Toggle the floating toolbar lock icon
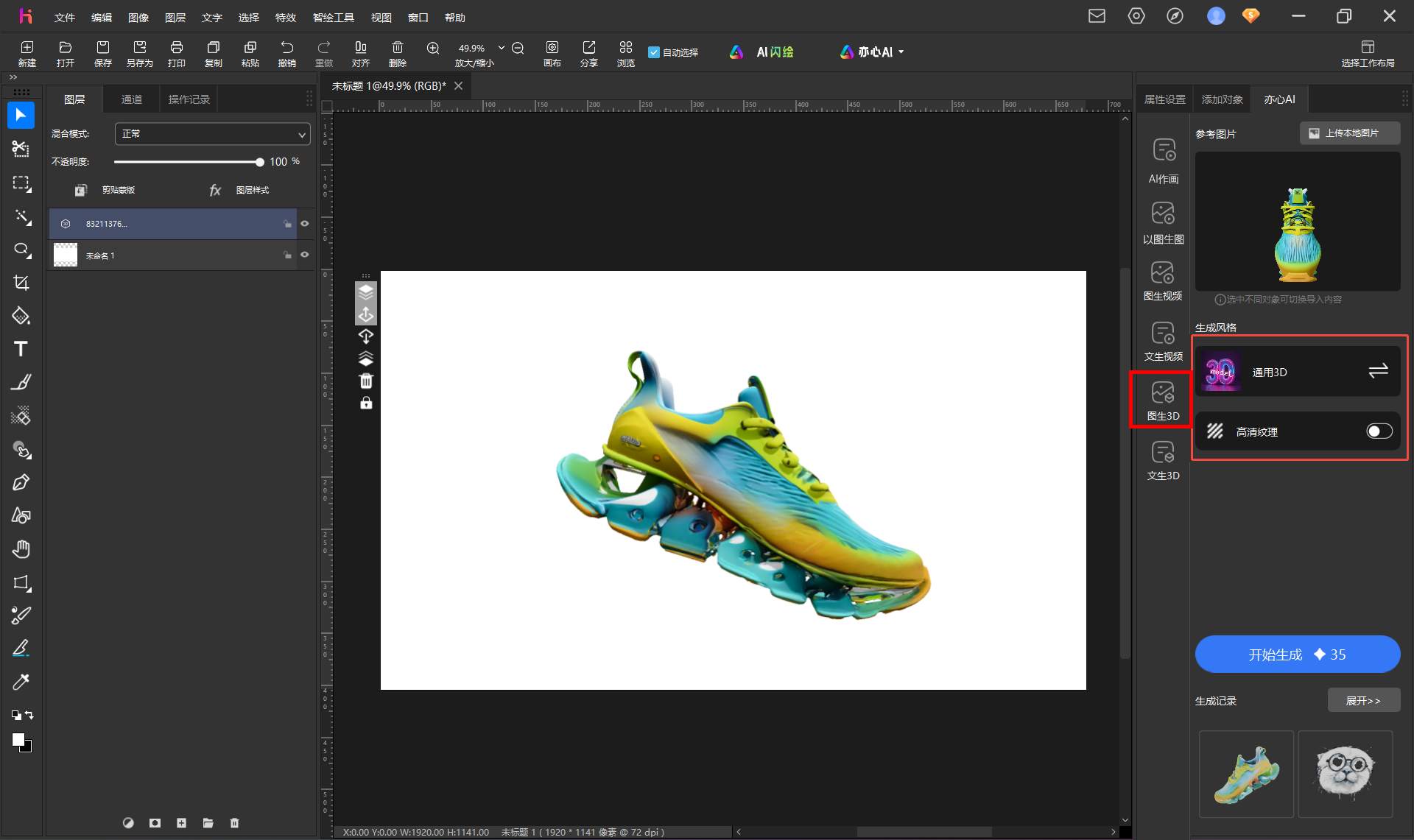 point(366,403)
